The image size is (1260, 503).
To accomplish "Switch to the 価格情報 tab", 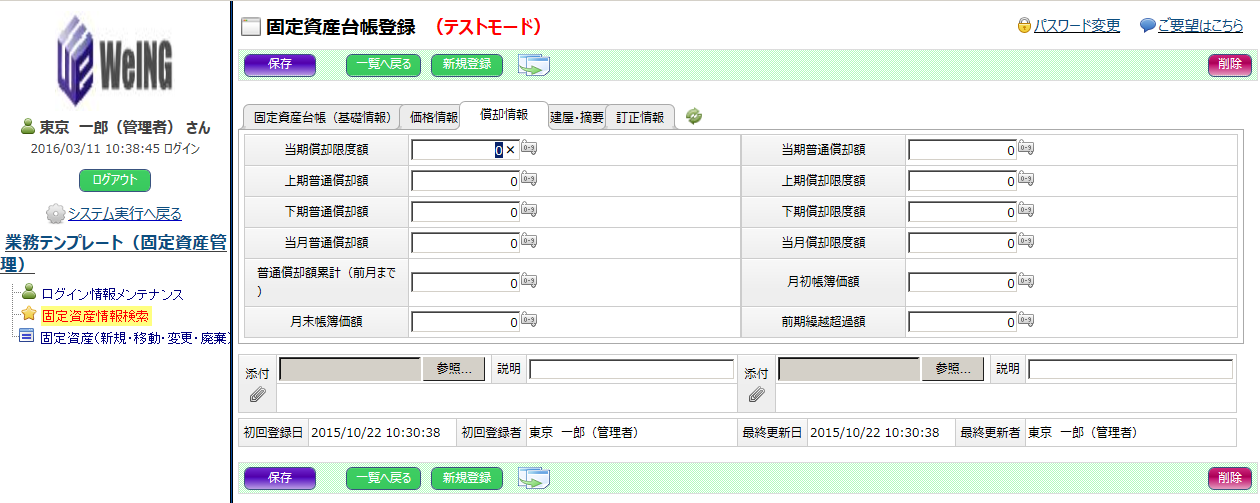I will point(433,117).
